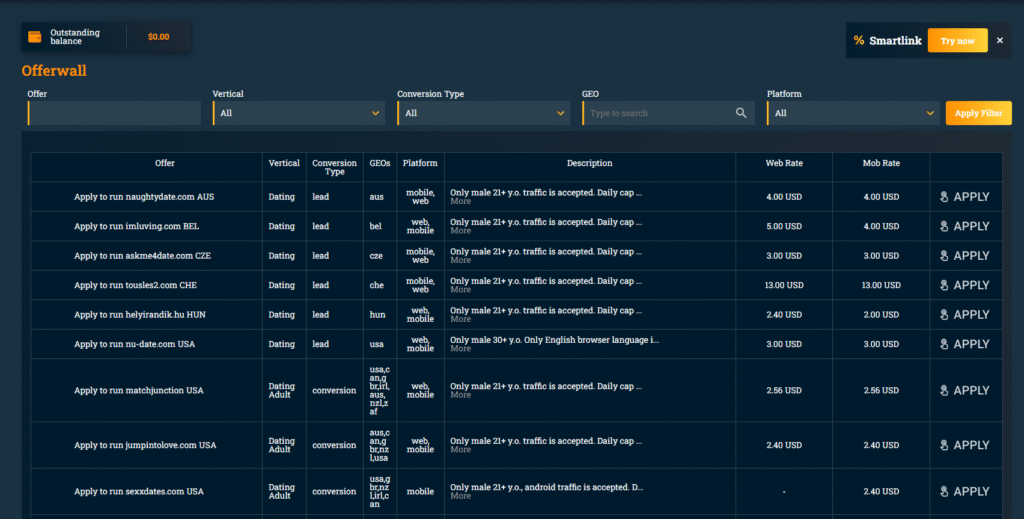Click the Offer filter input field

[114, 113]
